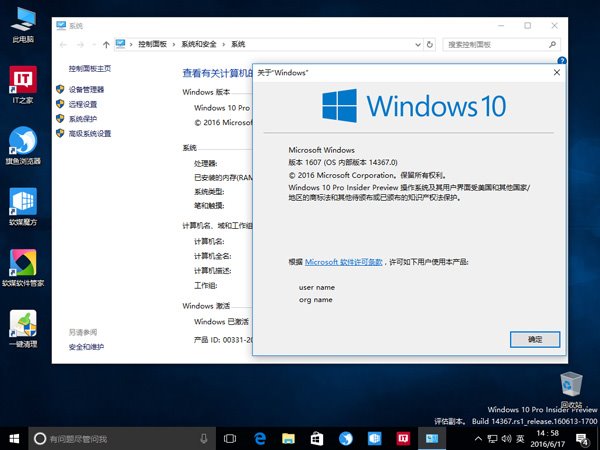Launch Microsoft Edge from the taskbar
The height and width of the screenshot is (450, 600).
click(x=260, y=439)
